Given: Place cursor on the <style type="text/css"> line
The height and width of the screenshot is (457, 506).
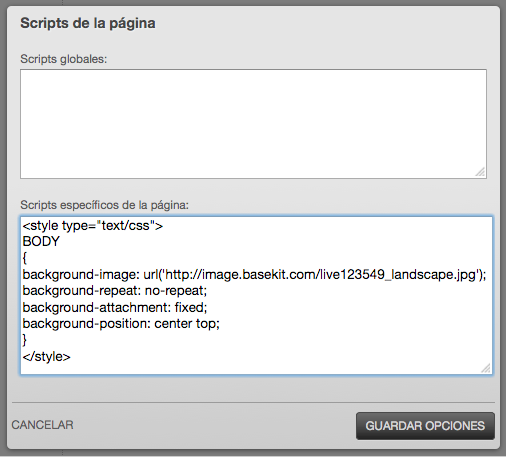Looking at the screenshot, I should tap(93, 226).
